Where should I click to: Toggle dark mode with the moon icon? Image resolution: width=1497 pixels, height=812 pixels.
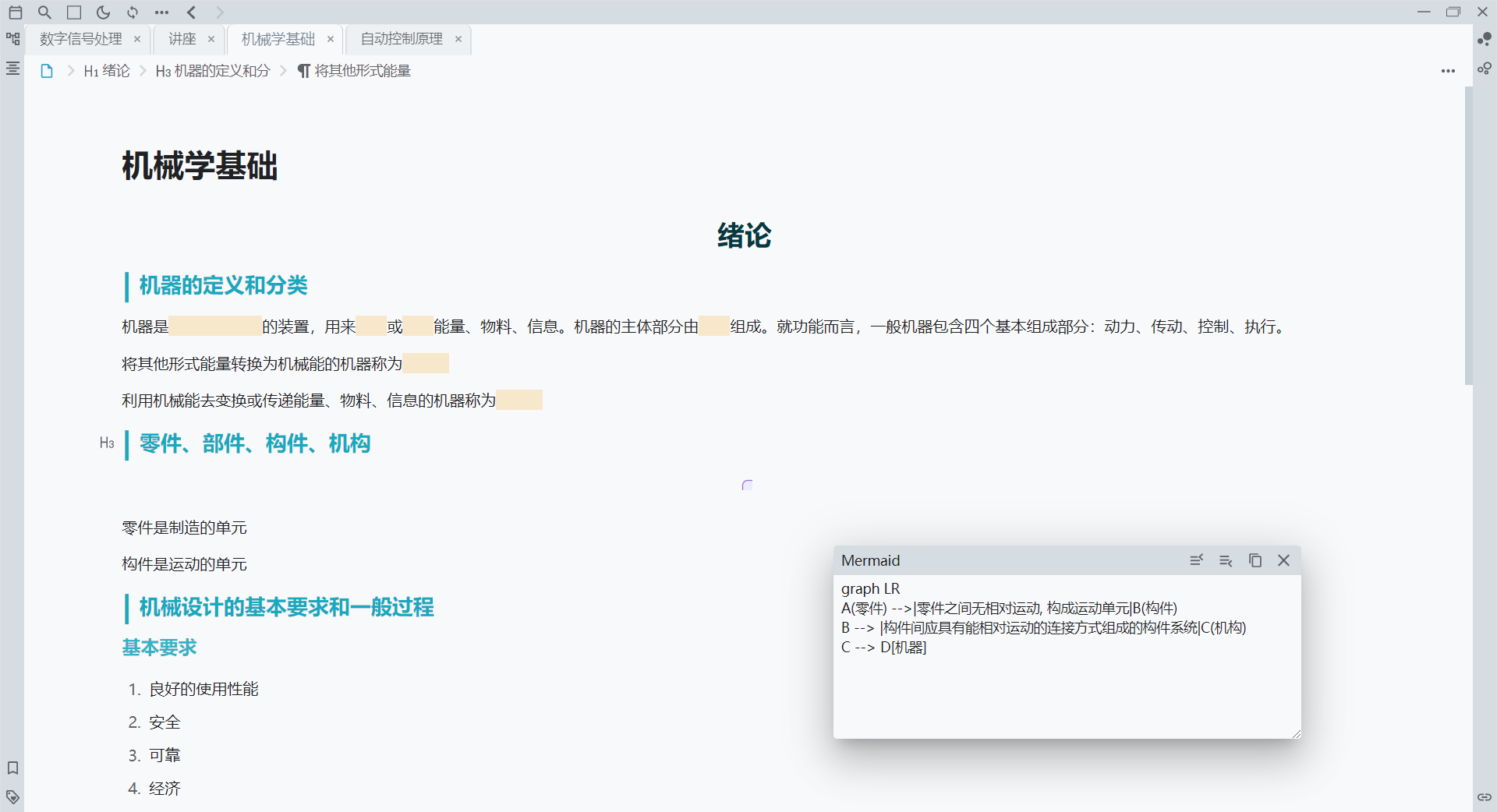[x=104, y=12]
